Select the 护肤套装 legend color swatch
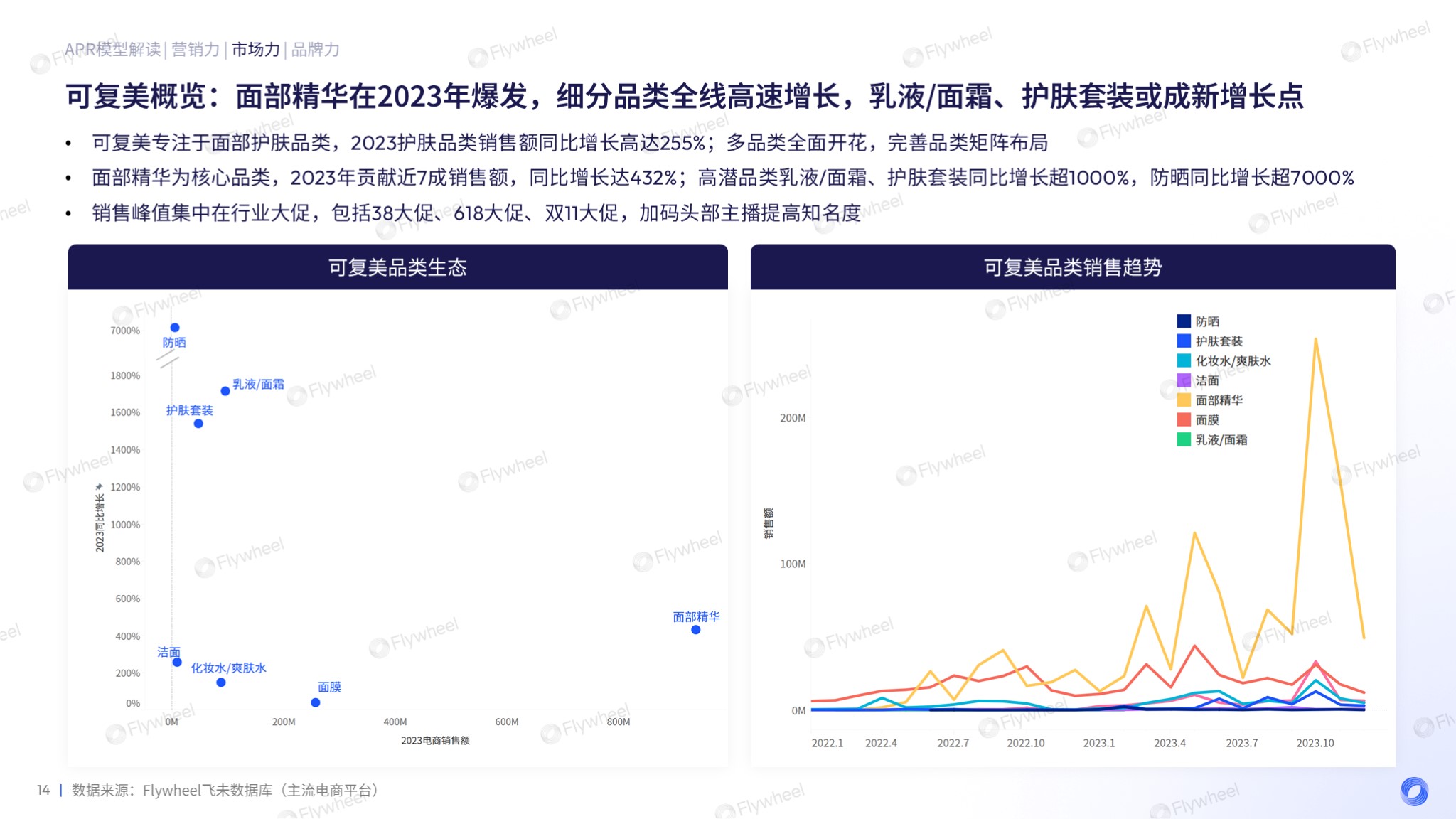This screenshot has height=819, width=1456. click(x=1184, y=341)
